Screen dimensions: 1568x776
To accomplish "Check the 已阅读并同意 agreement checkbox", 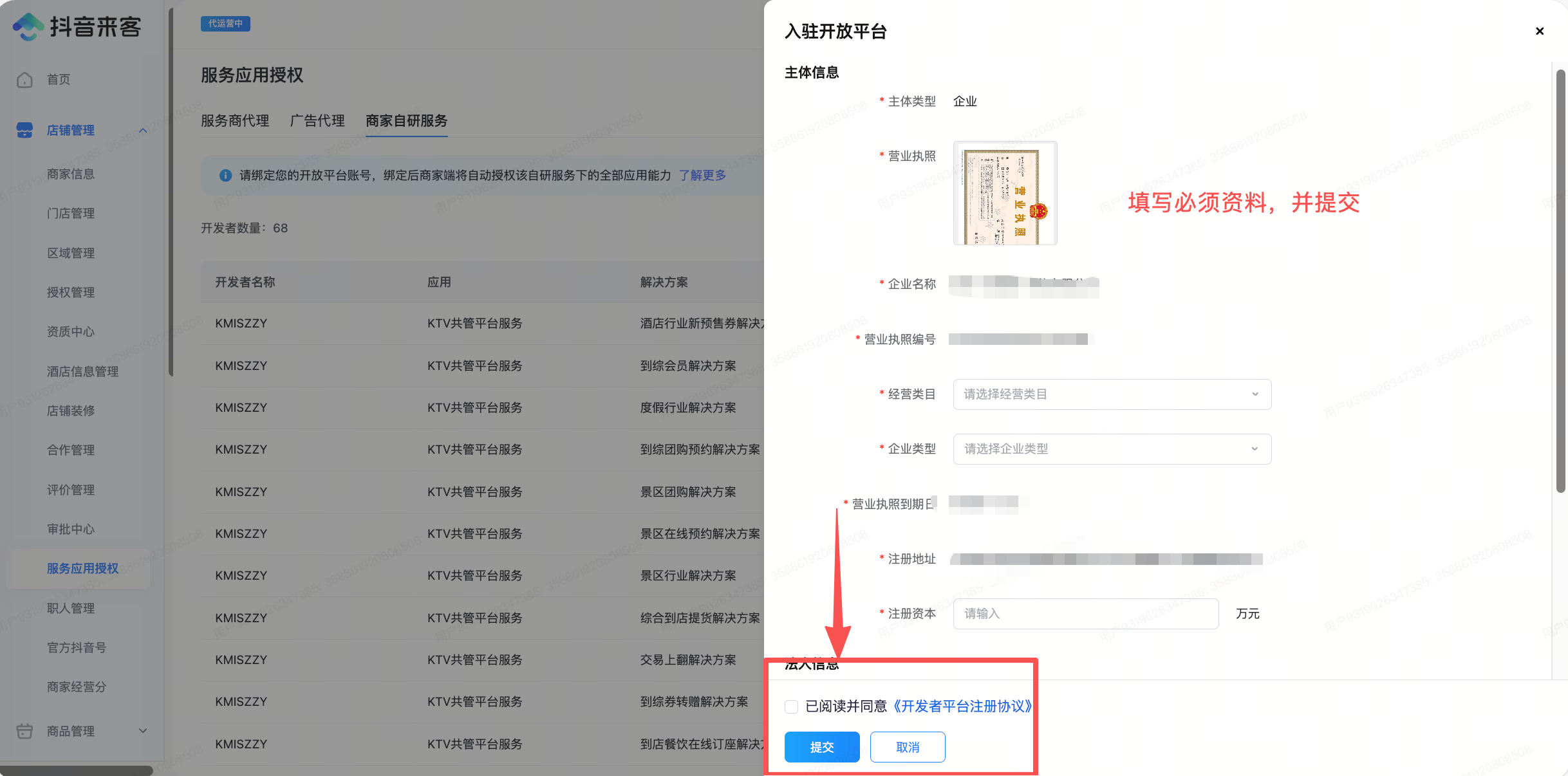I will click(791, 707).
